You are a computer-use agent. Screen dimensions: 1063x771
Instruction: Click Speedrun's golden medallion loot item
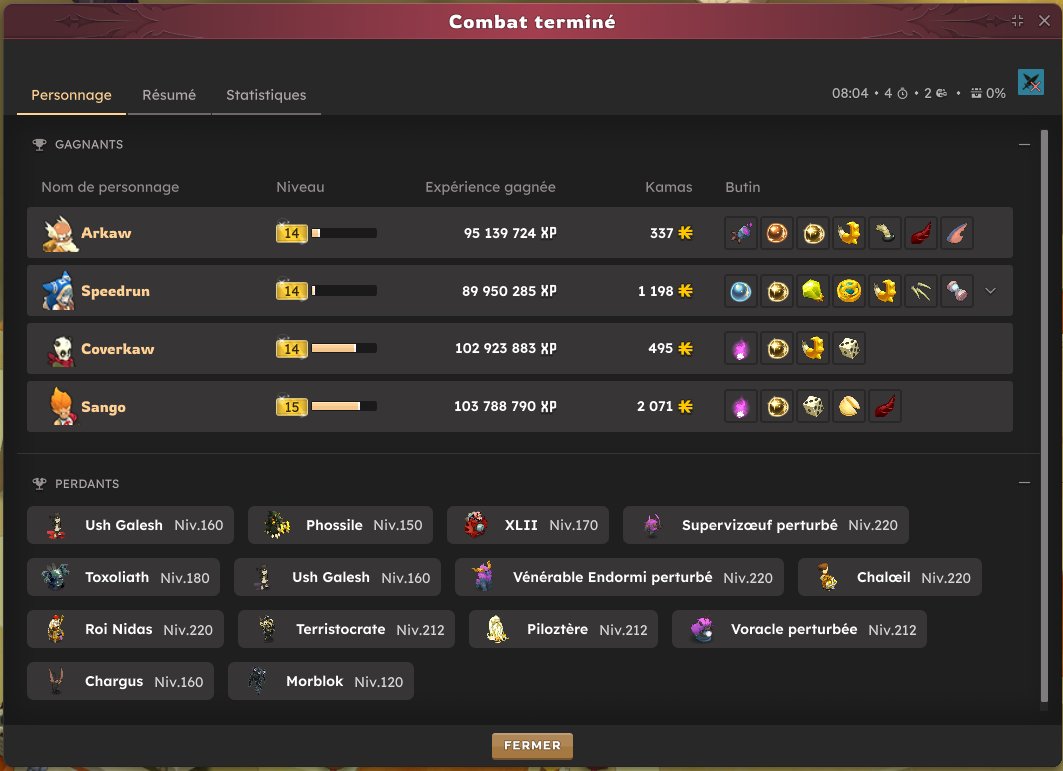849,292
